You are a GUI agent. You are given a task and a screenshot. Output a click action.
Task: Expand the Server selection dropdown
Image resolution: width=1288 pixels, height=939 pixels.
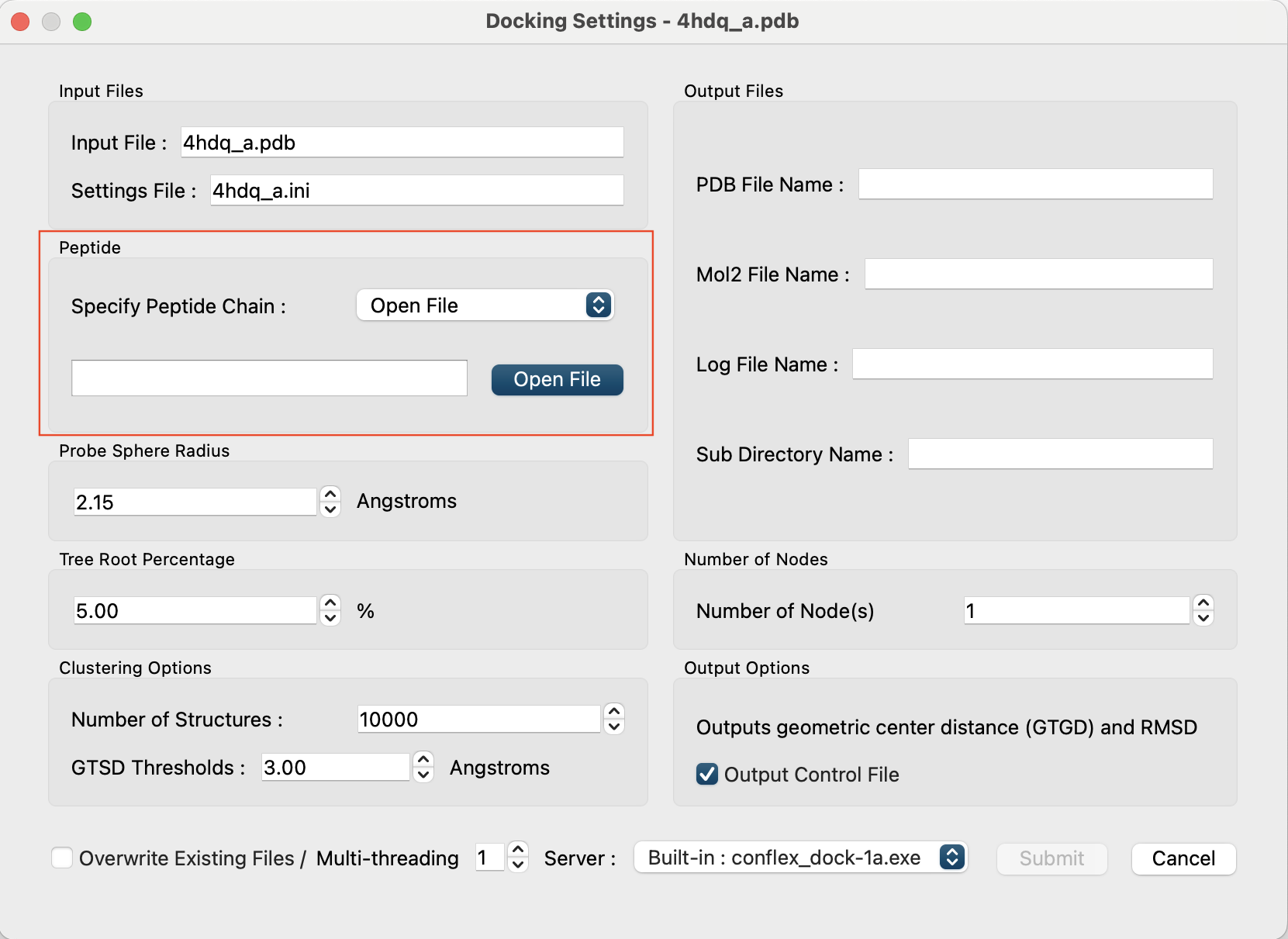click(800, 858)
